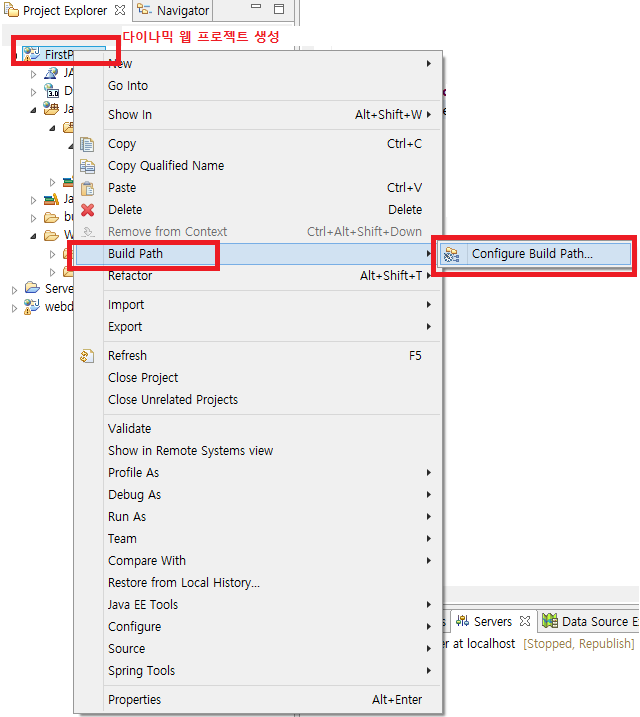Expand the webd project tree node
The height and width of the screenshot is (717, 640).
(14, 307)
